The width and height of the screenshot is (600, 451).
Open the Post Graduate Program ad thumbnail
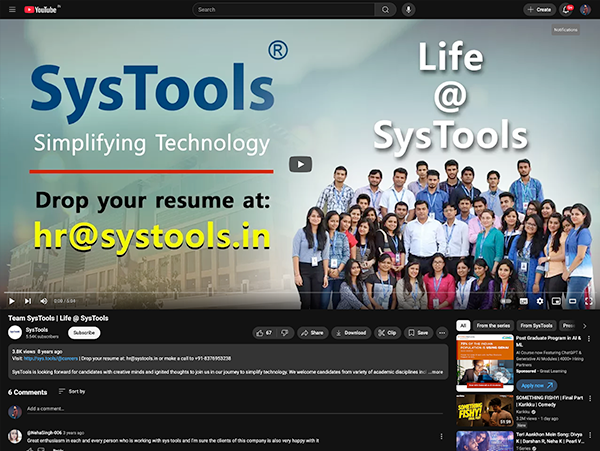tap(485, 363)
